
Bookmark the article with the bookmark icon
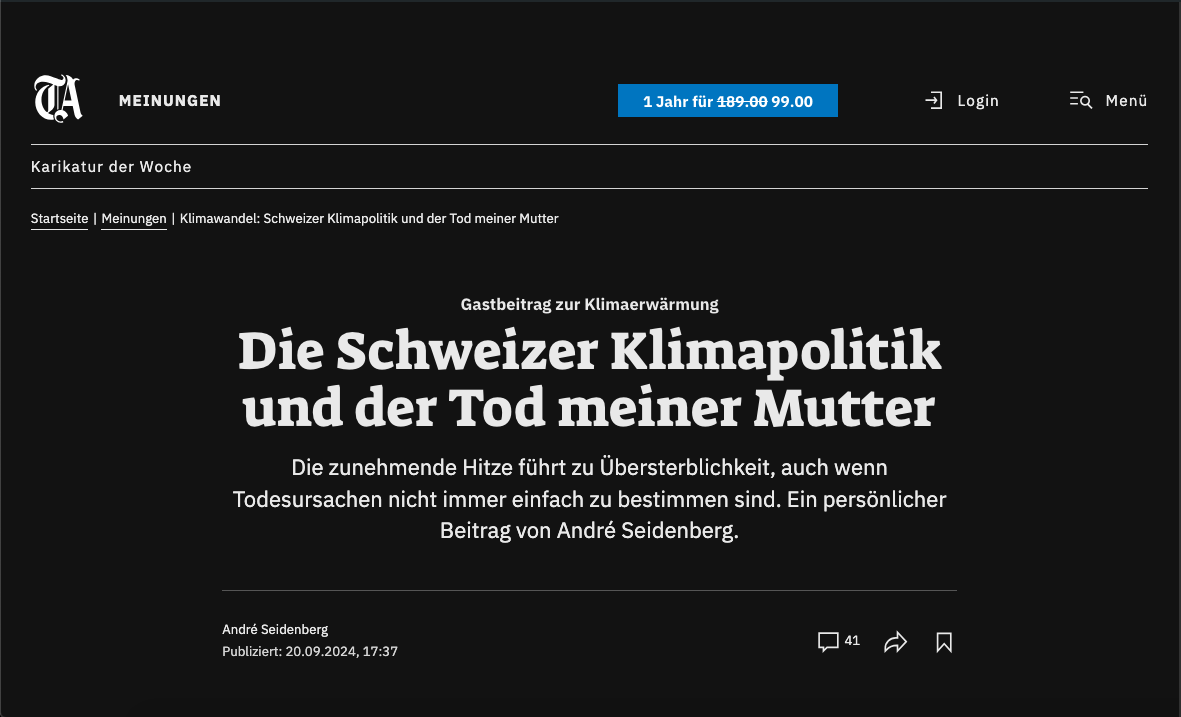[943, 641]
